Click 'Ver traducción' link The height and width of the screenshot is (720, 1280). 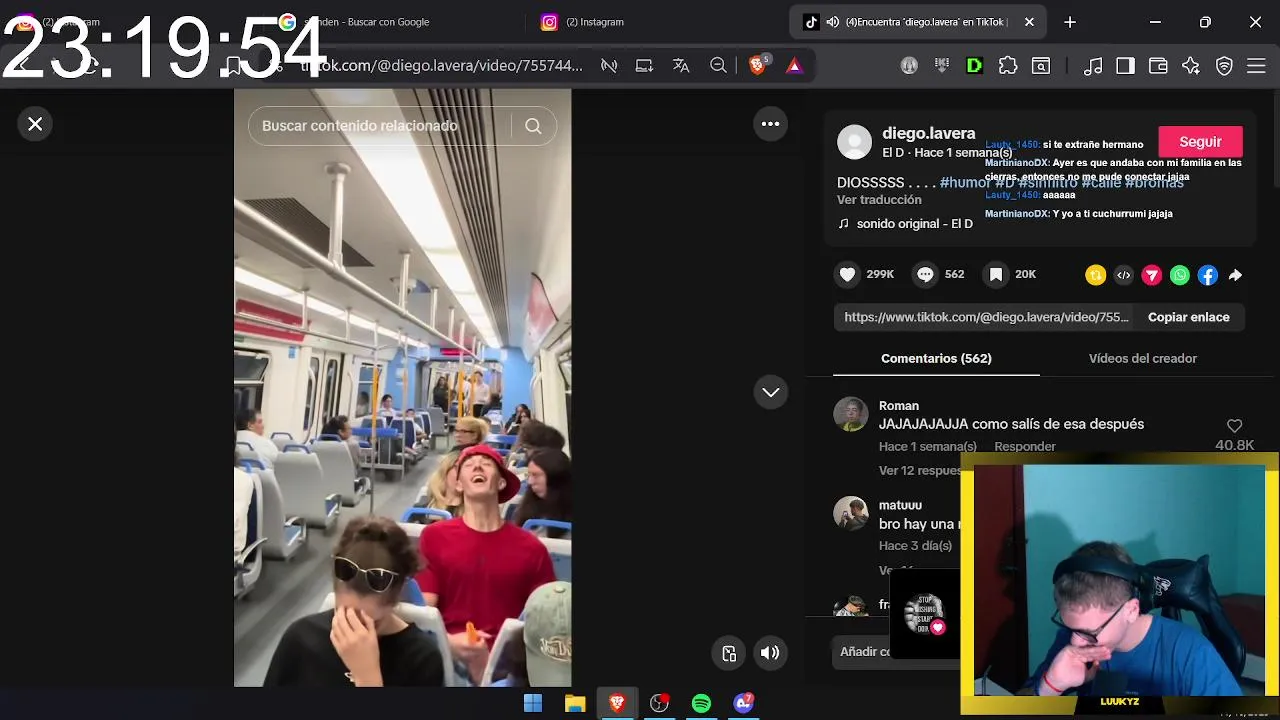879,200
